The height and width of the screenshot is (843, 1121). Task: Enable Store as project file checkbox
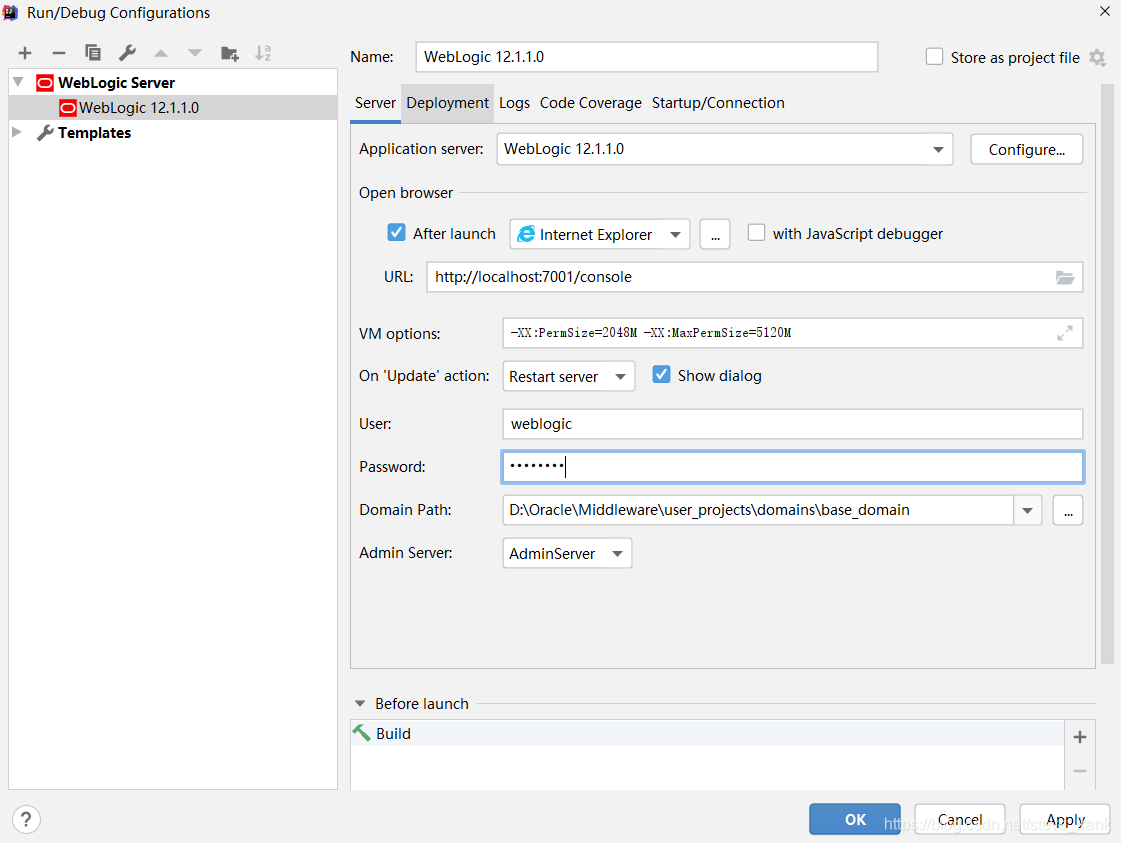[934, 56]
